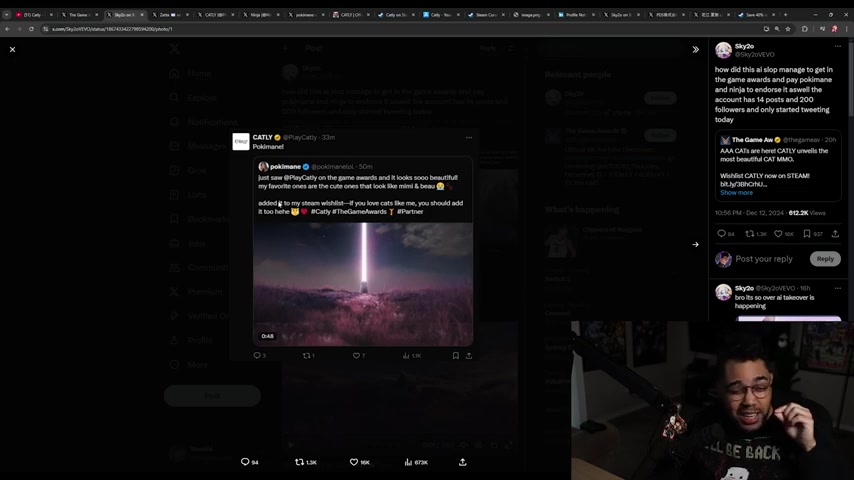The image size is (854, 480).
Task: Switch to the Profile Not browser tab
Action: point(576,15)
